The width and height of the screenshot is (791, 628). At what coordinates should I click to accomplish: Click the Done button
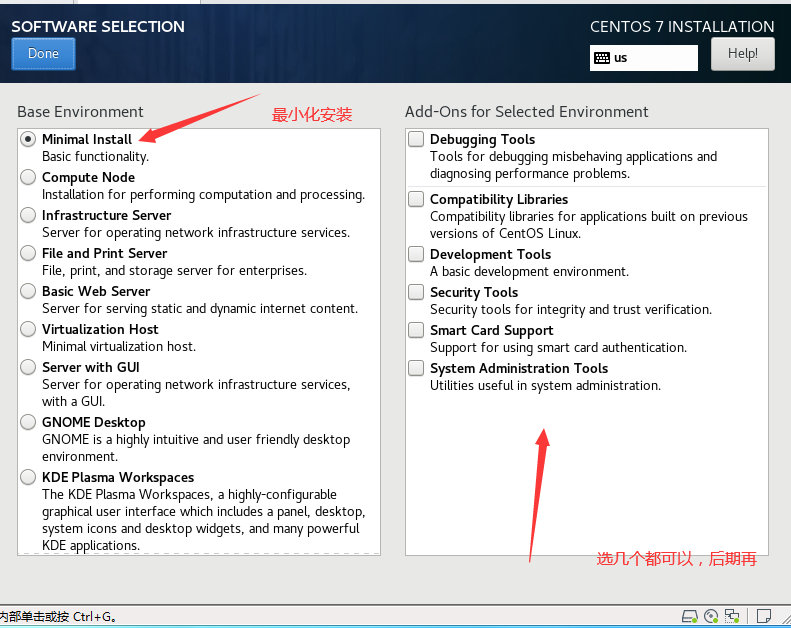coord(43,53)
